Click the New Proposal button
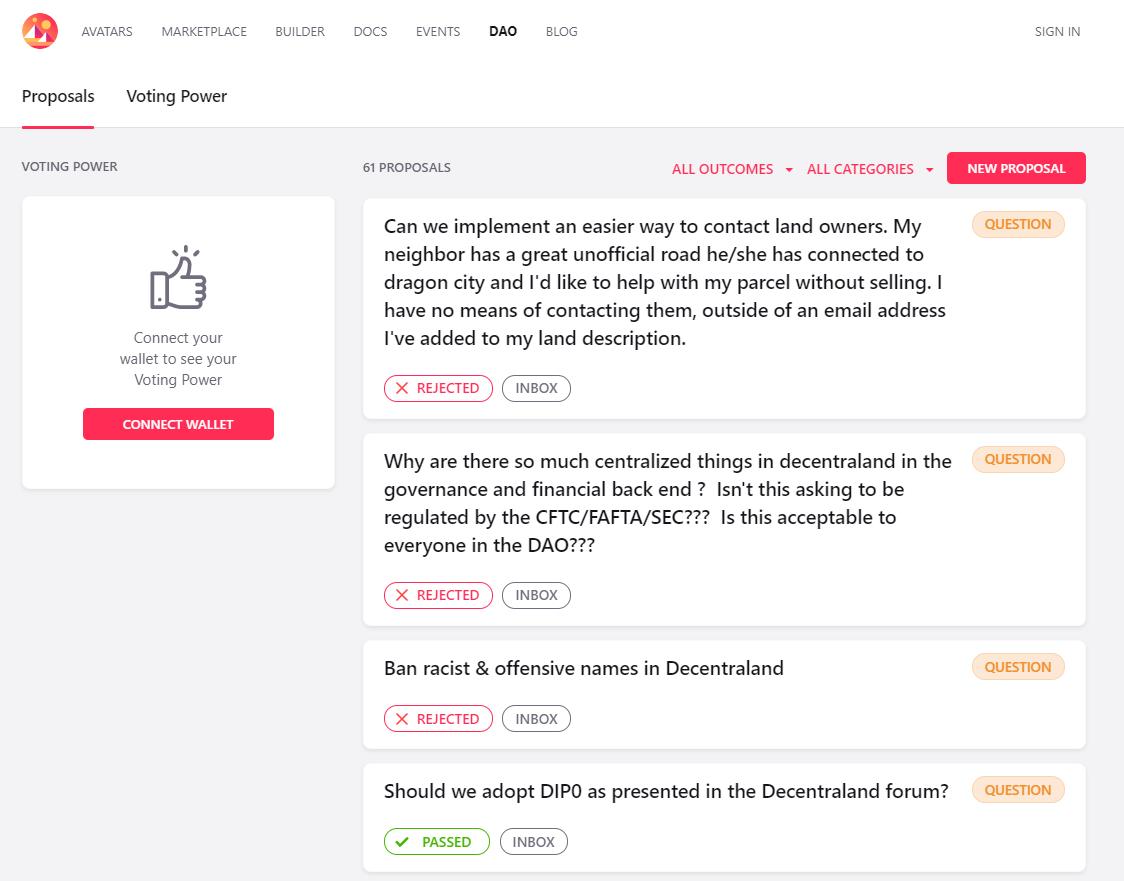 (x=1016, y=168)
